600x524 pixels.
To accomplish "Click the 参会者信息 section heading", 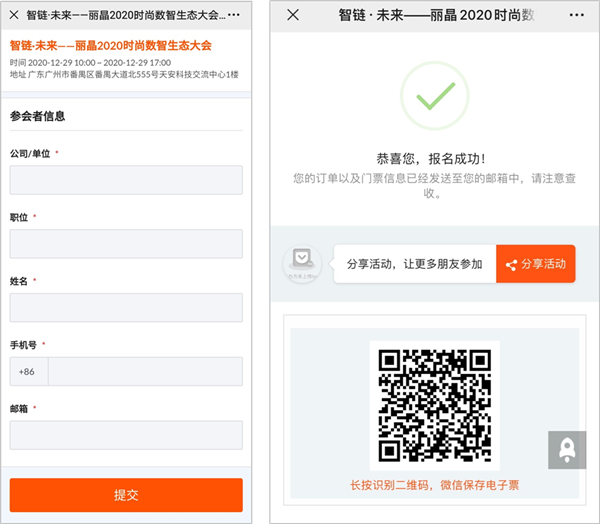I will pyautogui.click(x=38, y=116).
